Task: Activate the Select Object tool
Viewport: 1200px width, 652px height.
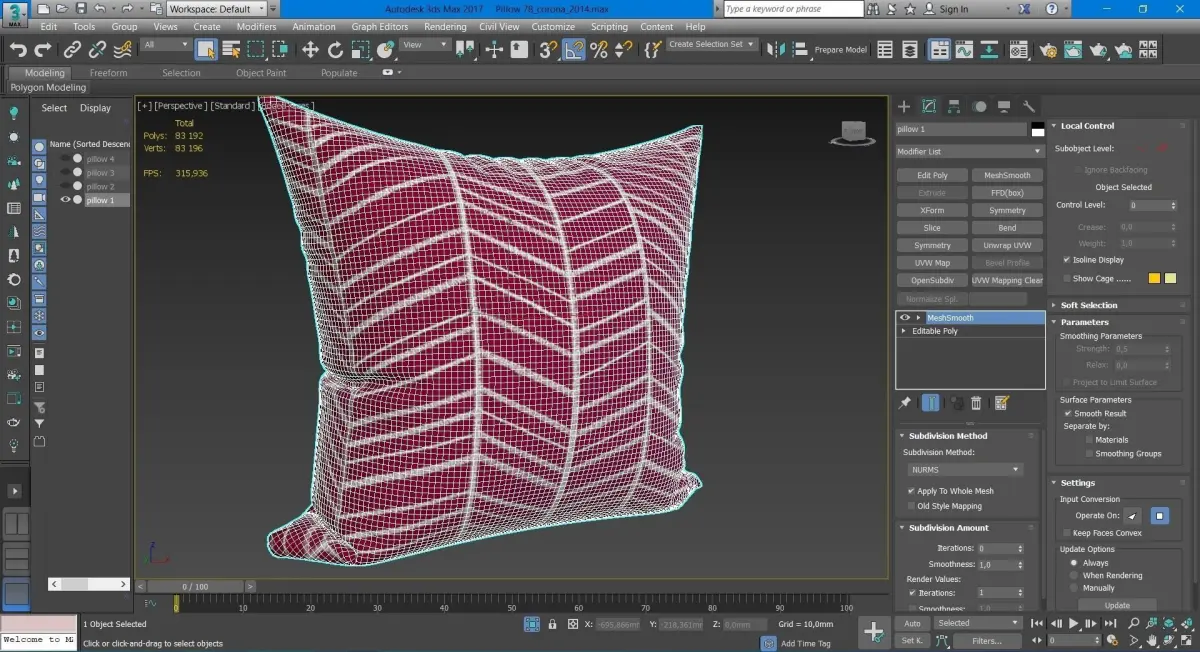Action: 206,49
